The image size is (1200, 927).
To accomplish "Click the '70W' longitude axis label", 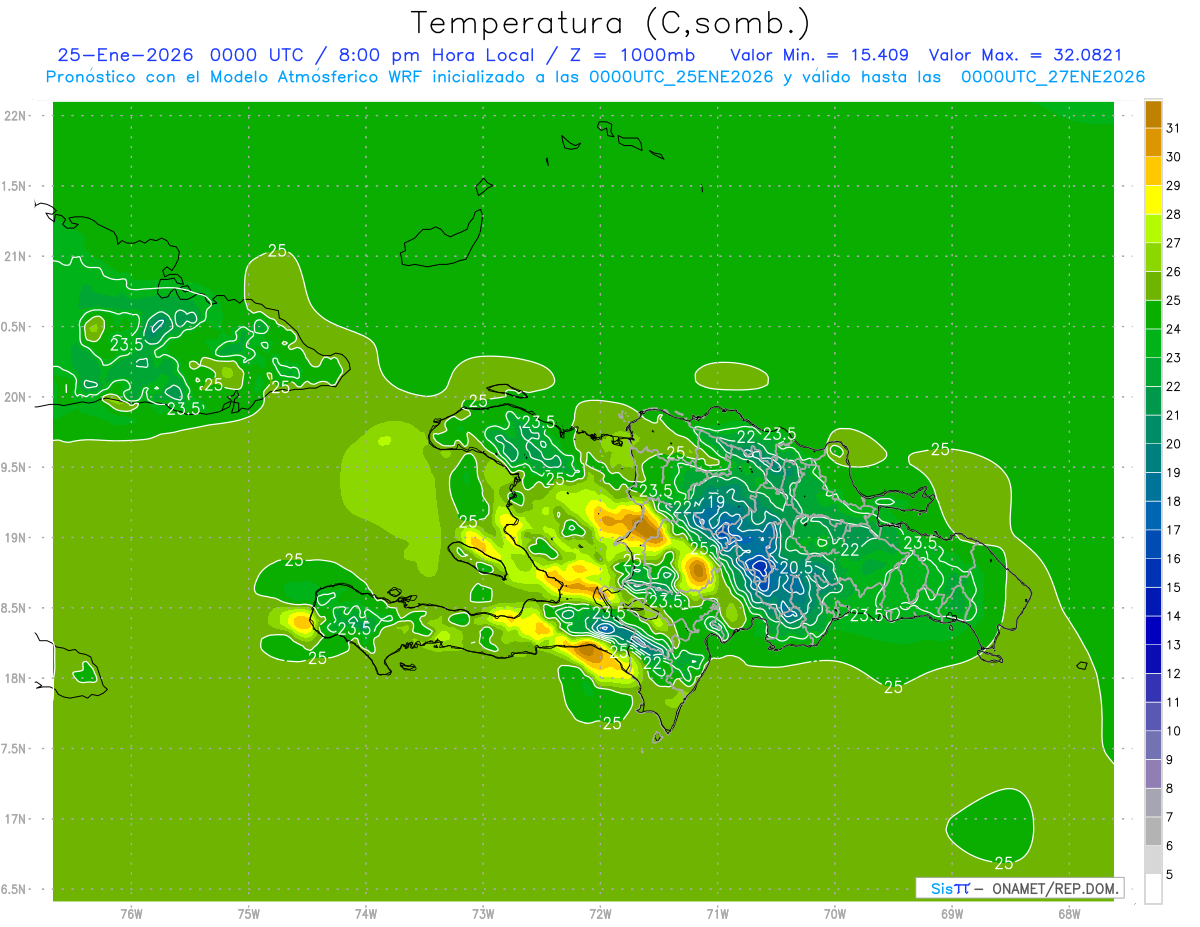I will pyautogui.click(x=835, y=914).
